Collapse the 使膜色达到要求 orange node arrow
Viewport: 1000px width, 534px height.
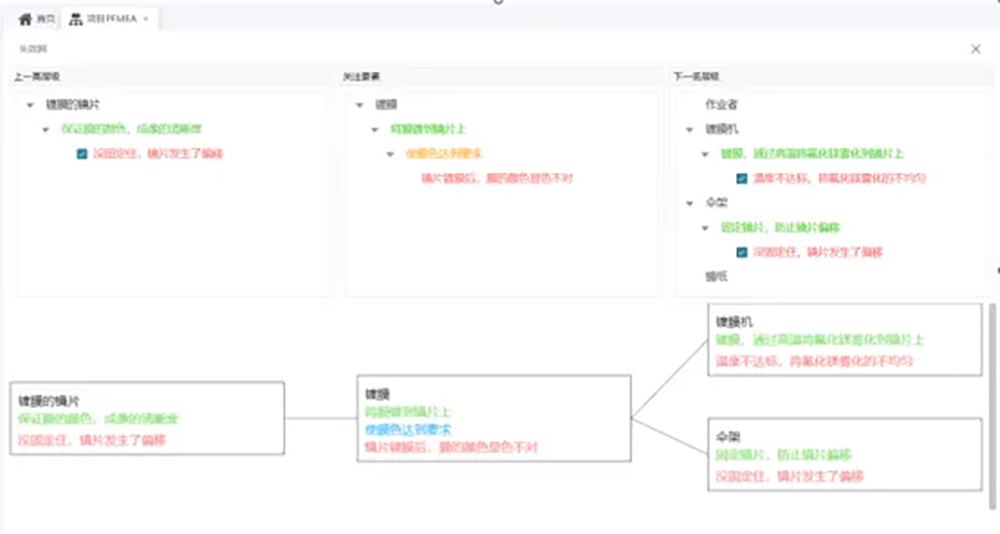391,154
